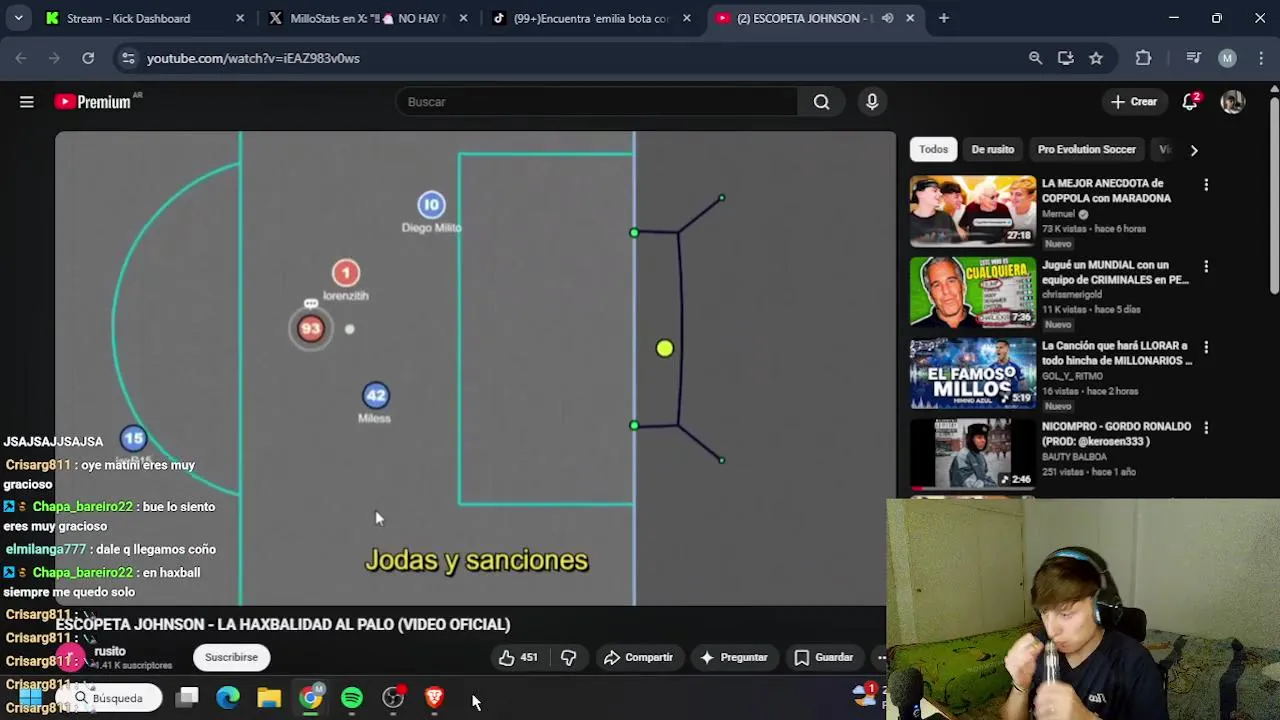Open Spotify from the taskbar

tap(352, 698)
